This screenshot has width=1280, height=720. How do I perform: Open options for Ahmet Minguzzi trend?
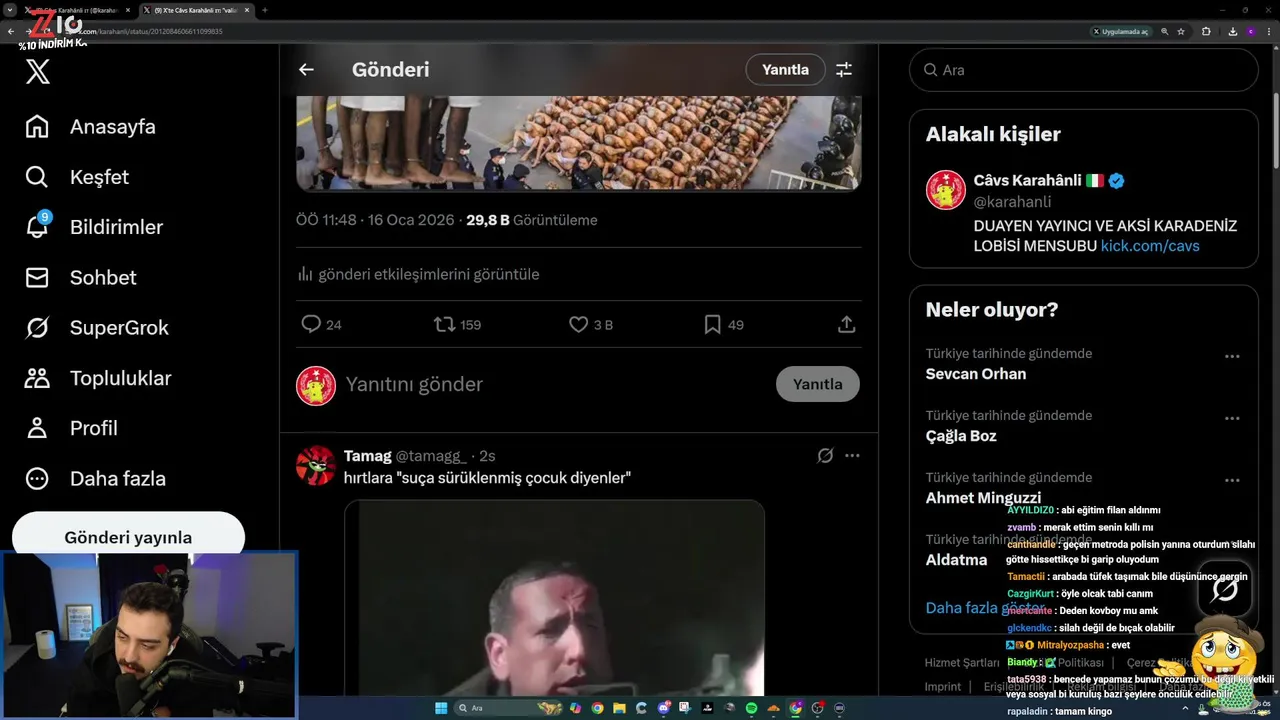click(x=1232, y=480)
